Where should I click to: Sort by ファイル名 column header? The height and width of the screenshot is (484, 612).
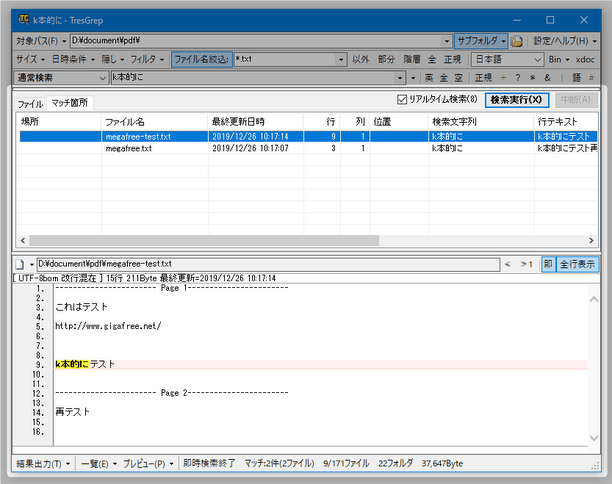154,122
